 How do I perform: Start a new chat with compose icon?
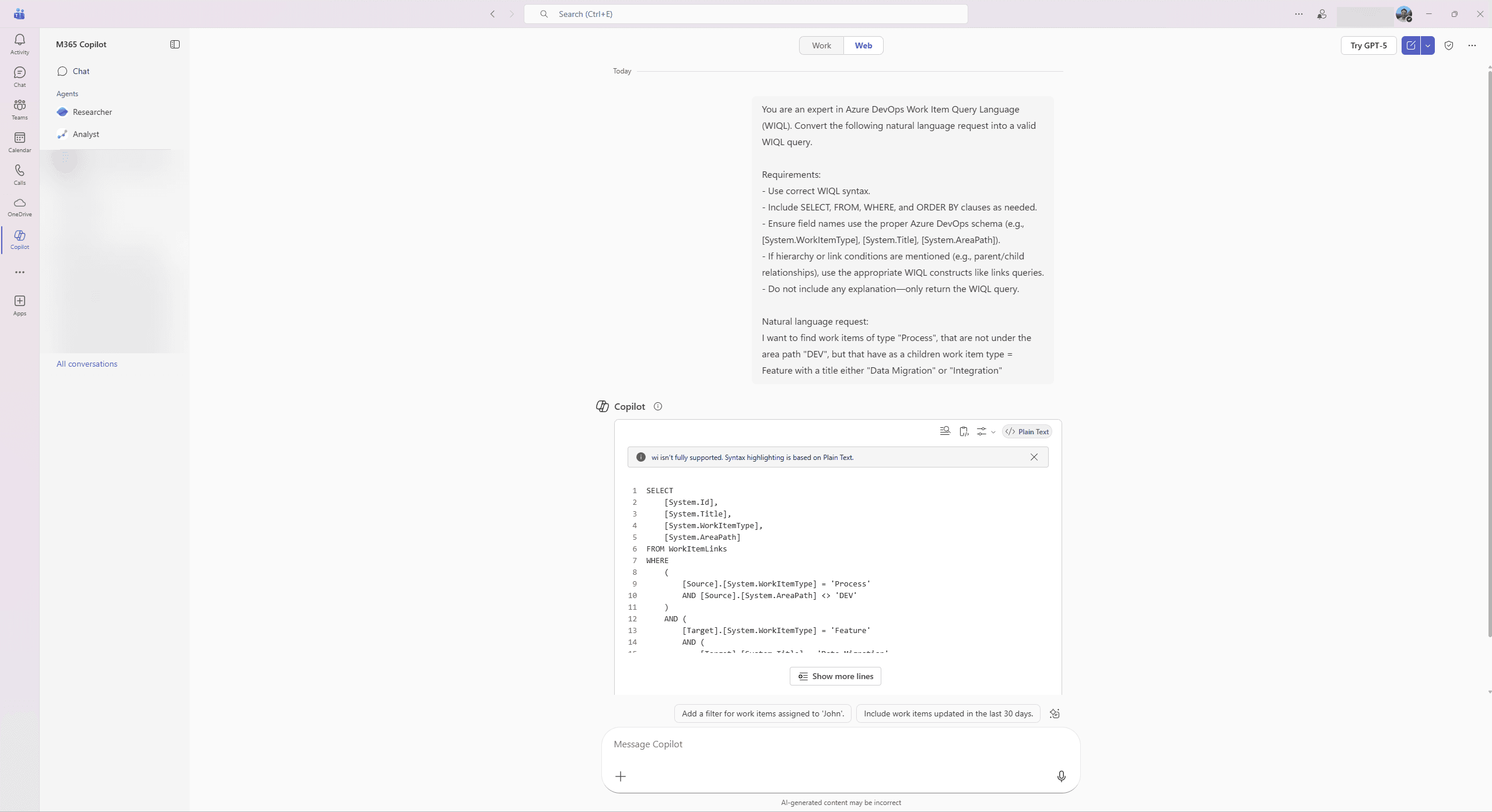click(1411, 45)
